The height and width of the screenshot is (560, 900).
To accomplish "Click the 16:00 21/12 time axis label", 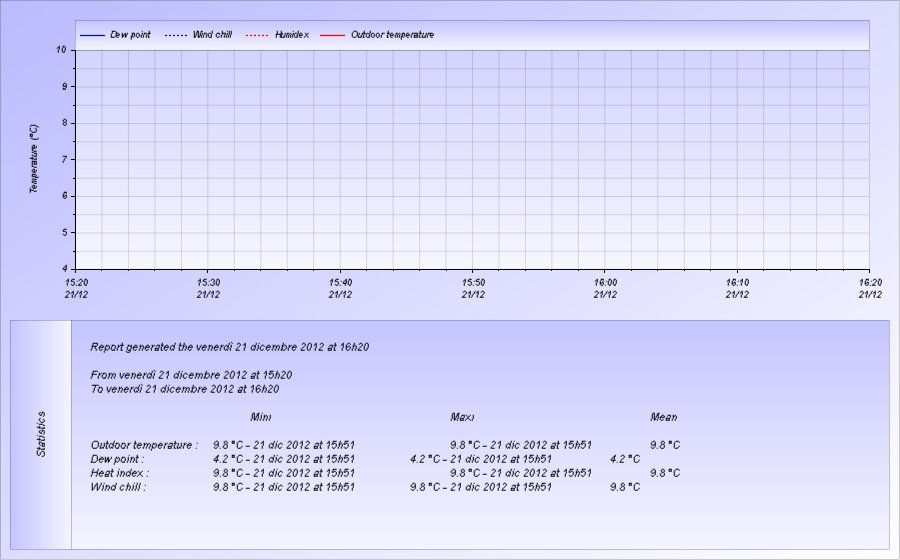I will point(605,289).
